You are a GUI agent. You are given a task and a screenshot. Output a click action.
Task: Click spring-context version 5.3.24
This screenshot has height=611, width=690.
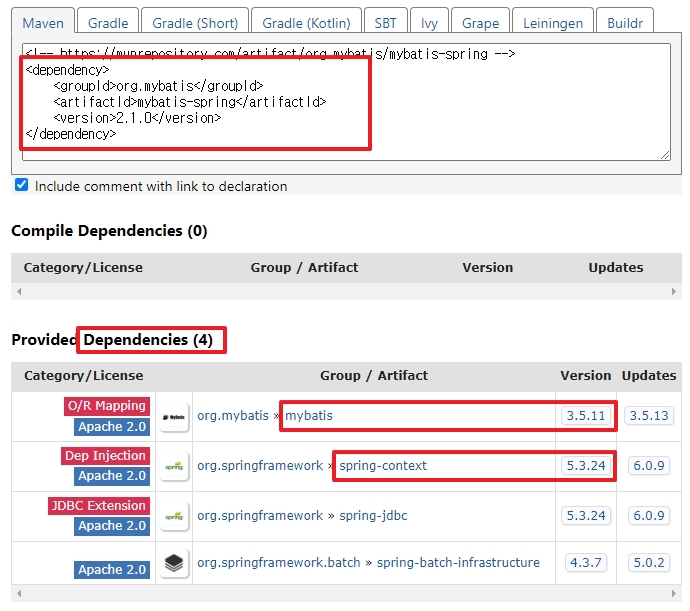(586, 466)
